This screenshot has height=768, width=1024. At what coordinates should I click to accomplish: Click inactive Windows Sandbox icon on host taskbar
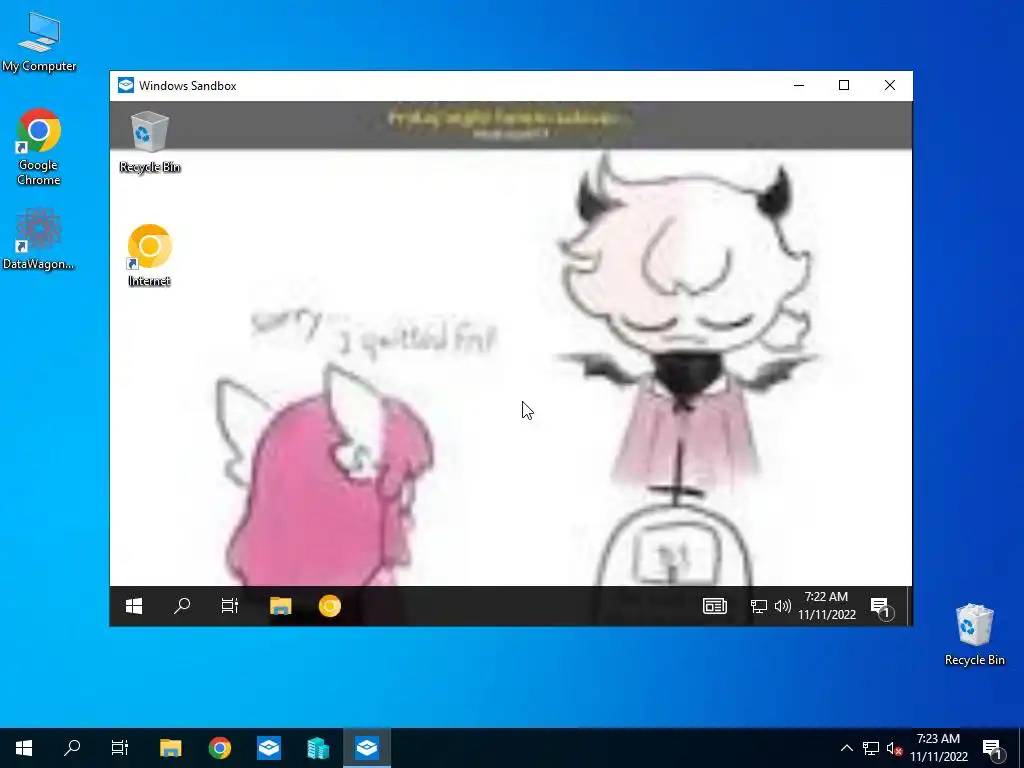269,748
